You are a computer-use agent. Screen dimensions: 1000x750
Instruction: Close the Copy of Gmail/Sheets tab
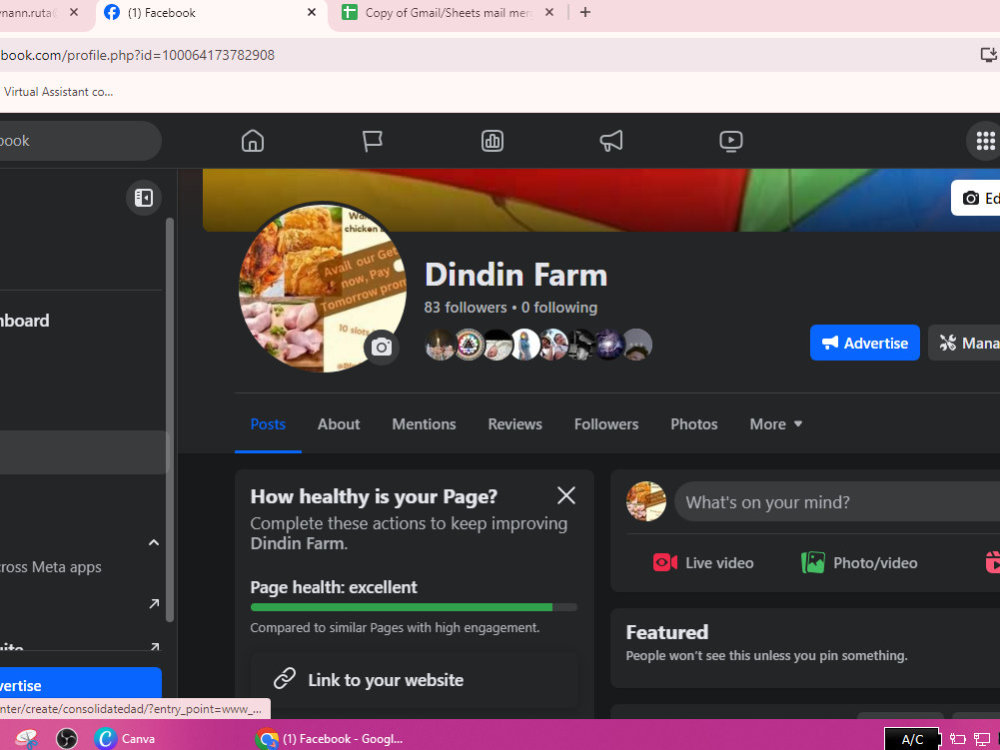point(549,13)
